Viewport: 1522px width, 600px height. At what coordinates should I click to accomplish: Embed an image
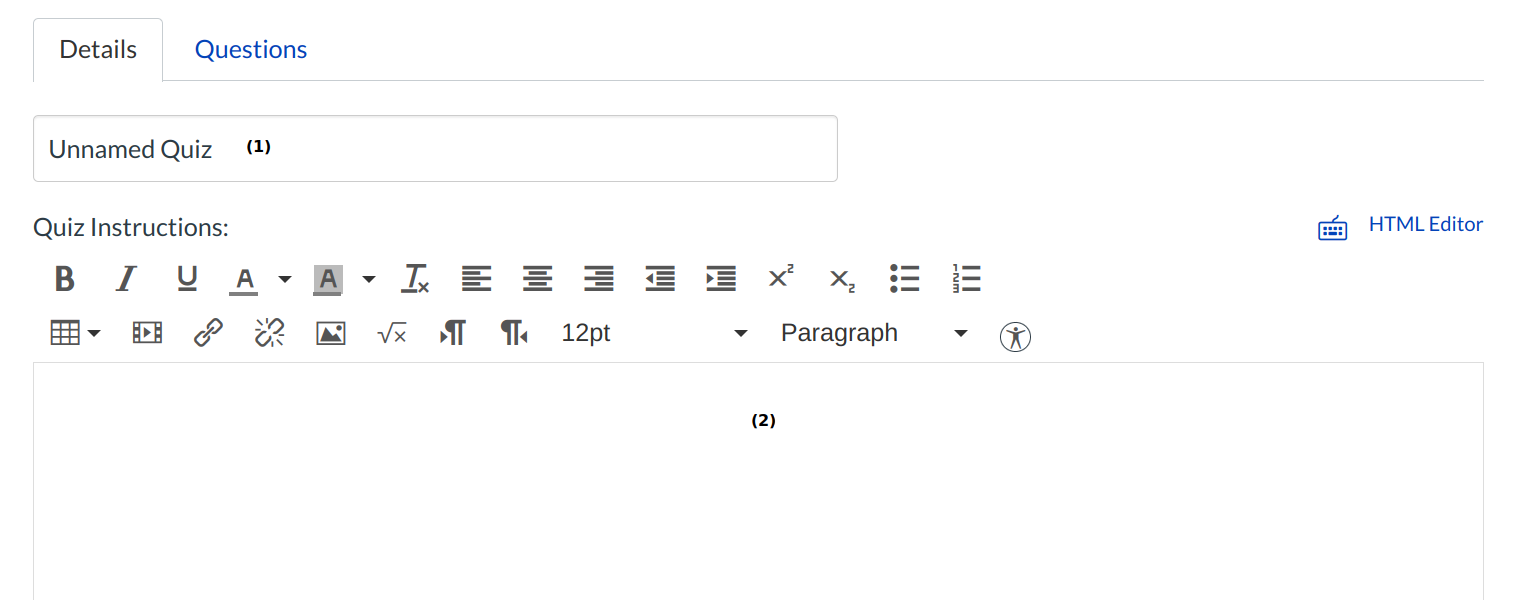(x=331, y=333)
